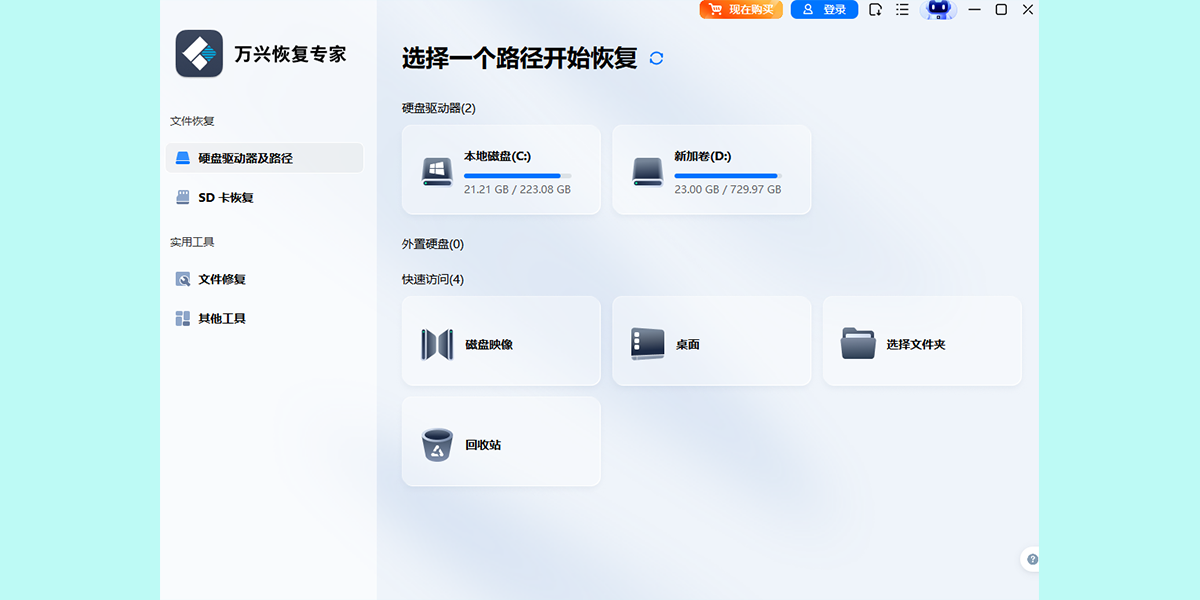Image resolution: width=1200 pixels, height=600 pixels.
Task: Click the 万兴恢复专家 app logo
Action: coord(199,53)
